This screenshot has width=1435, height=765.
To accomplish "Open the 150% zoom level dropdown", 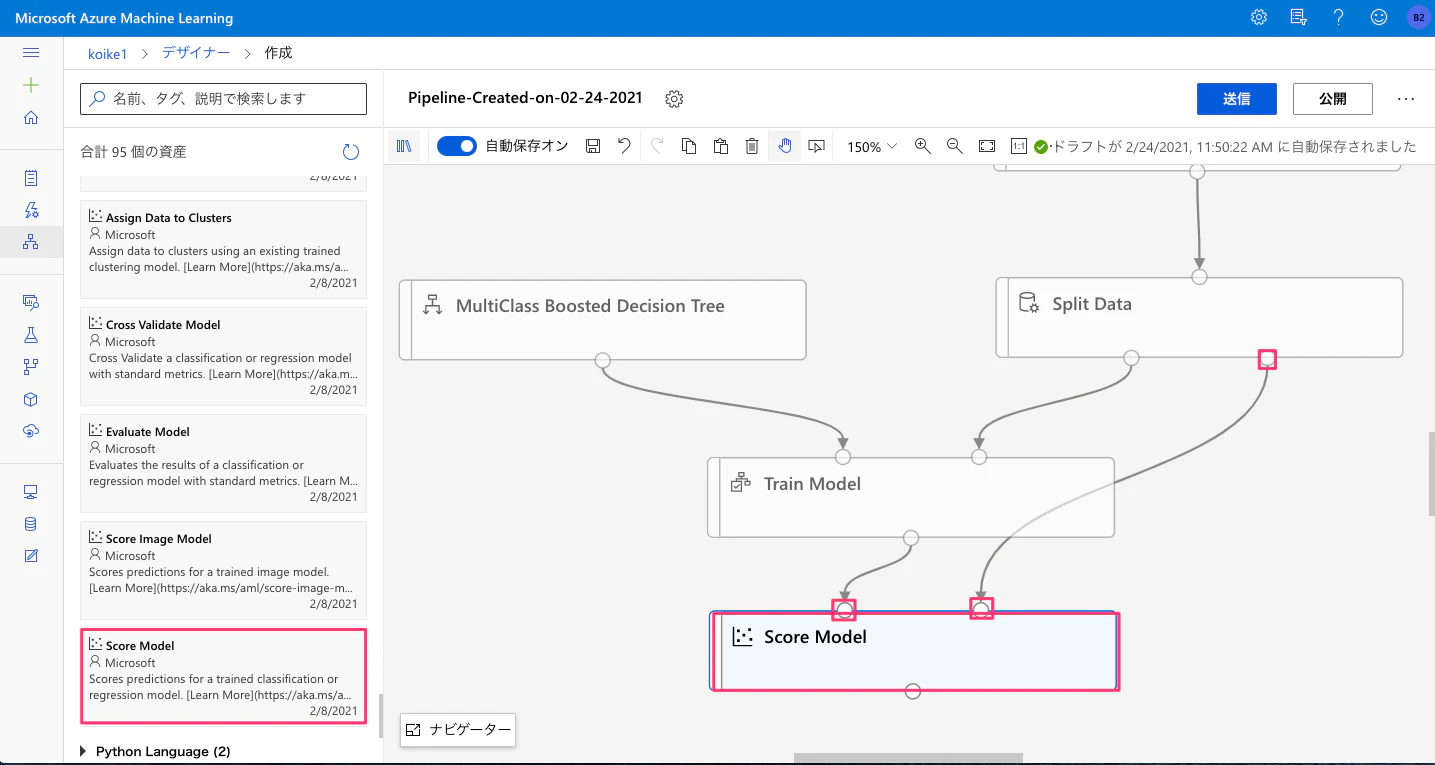I will 872,147.
